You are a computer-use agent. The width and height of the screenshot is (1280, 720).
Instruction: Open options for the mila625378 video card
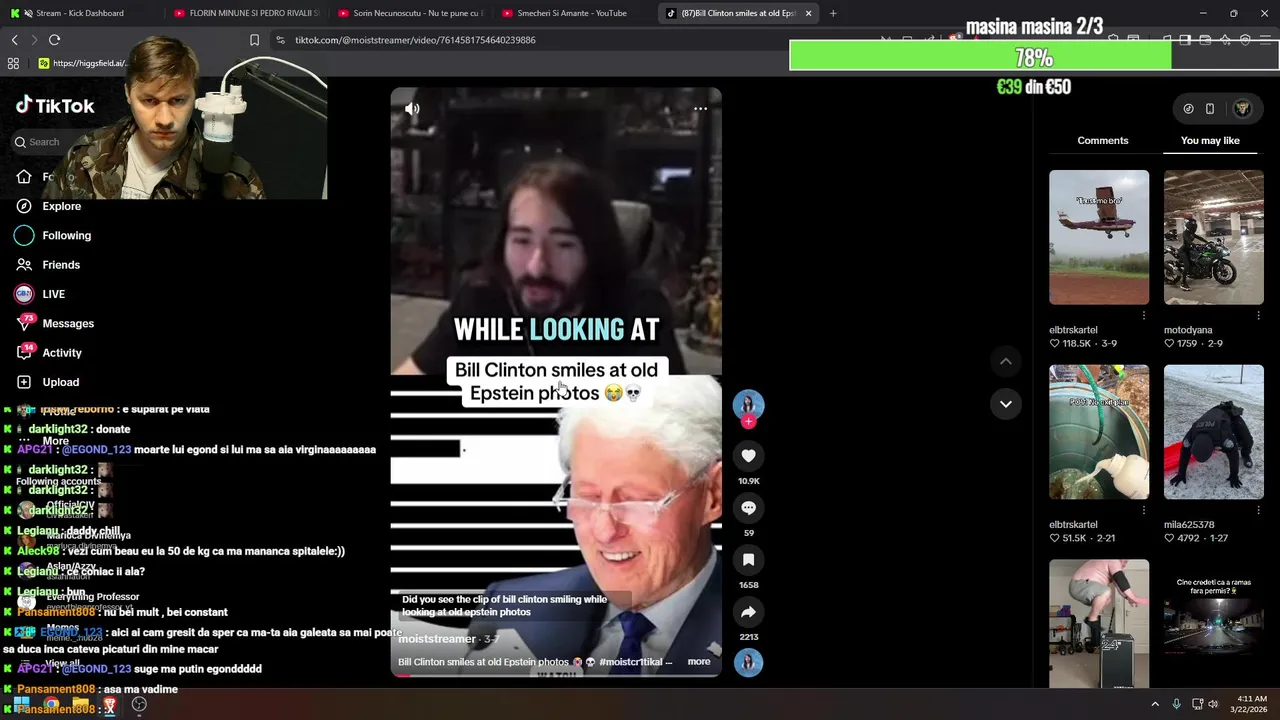click(1258, 510)
